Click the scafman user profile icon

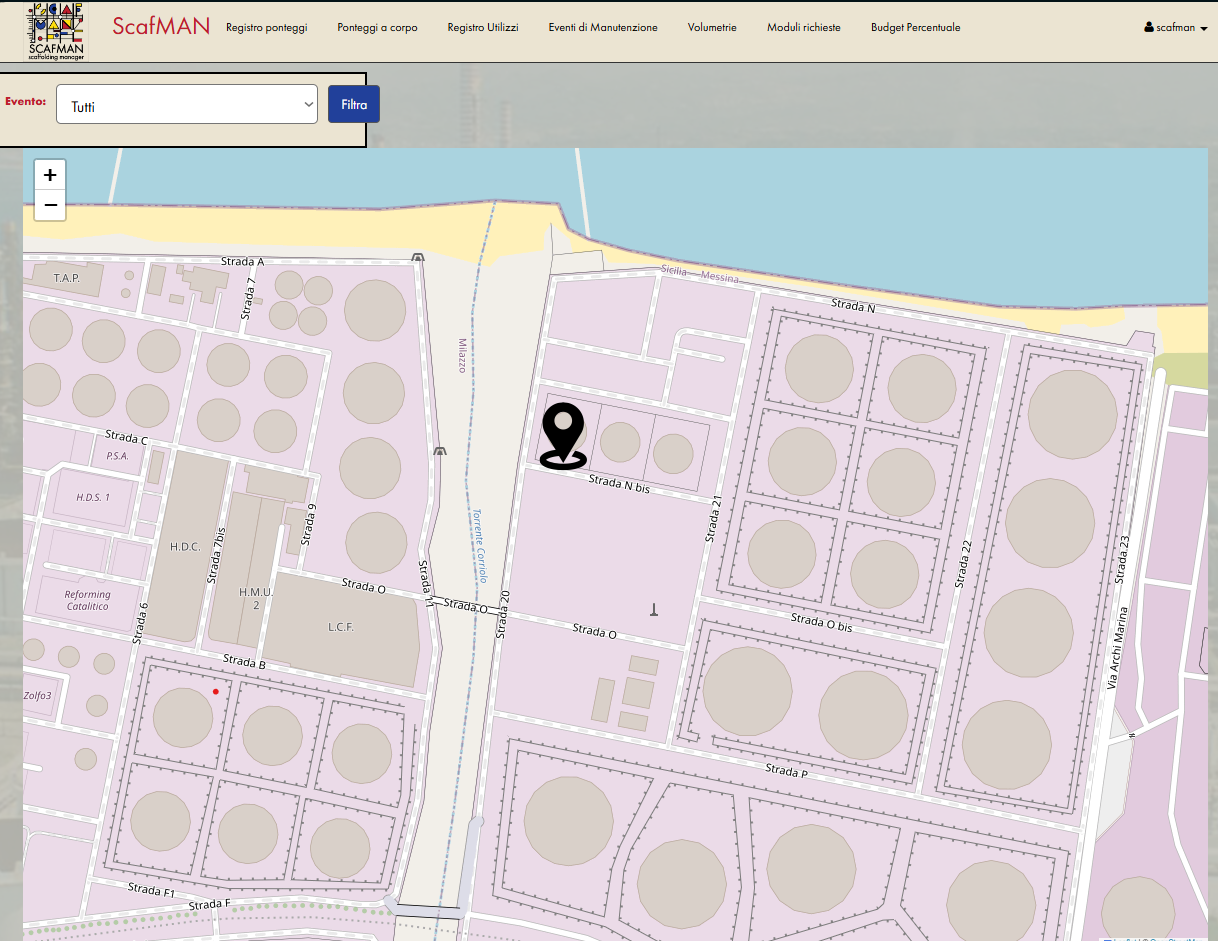coord(1149,28)
